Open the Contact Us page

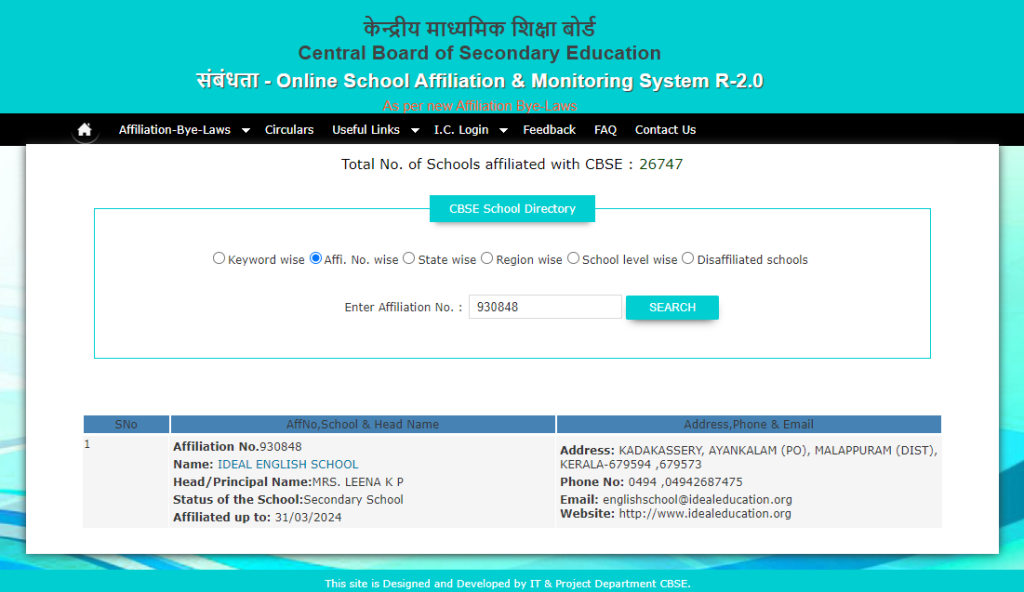click(665, 130)
